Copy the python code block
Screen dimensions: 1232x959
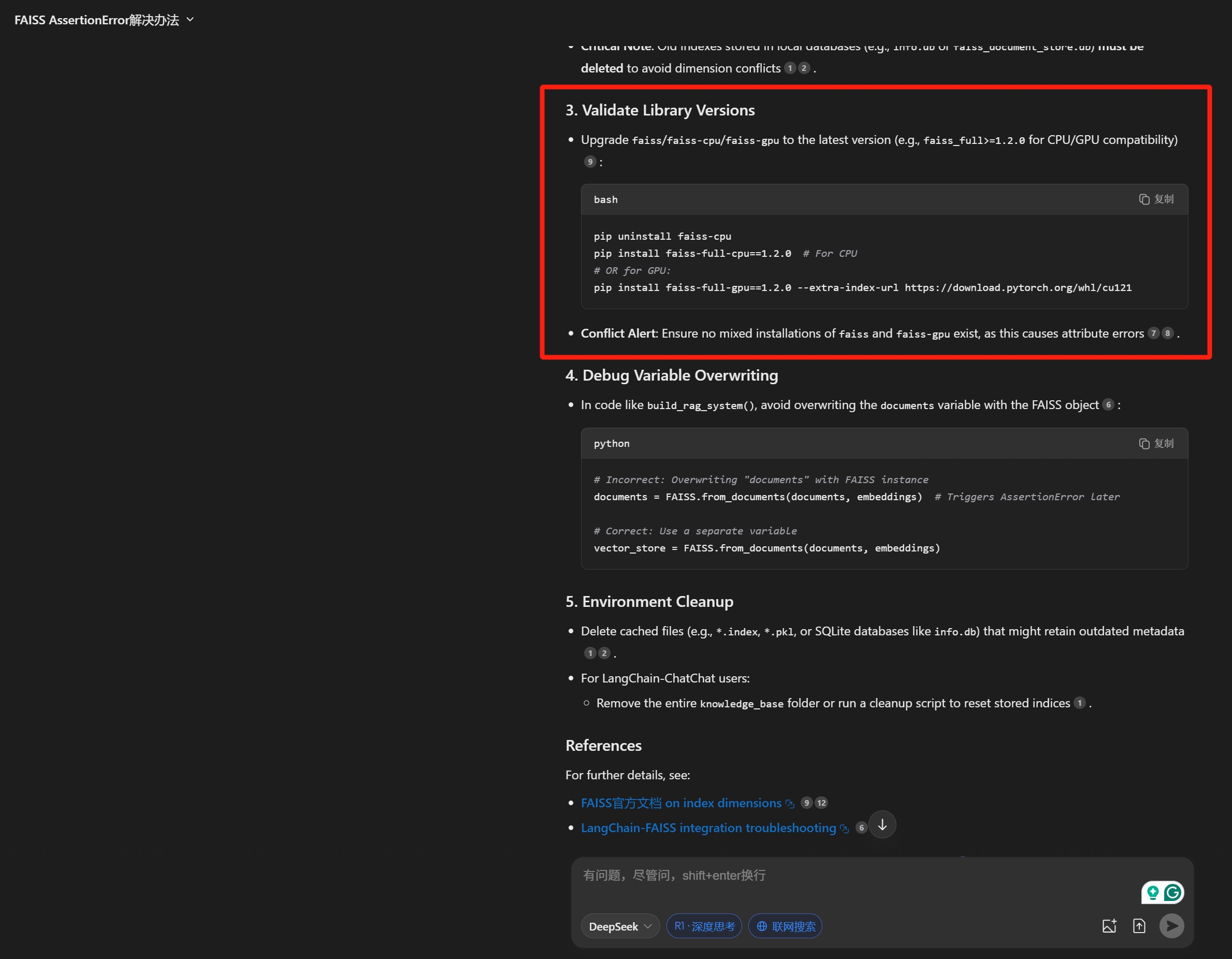(x=1156, y=443)
